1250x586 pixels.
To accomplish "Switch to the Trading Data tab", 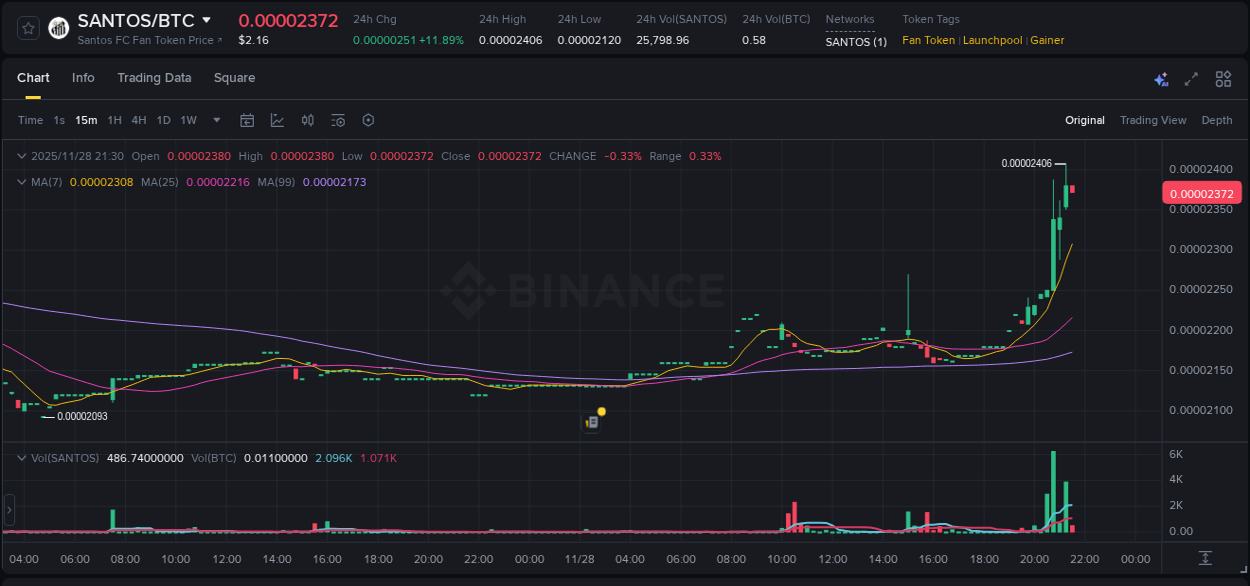I will click(154, 78).
